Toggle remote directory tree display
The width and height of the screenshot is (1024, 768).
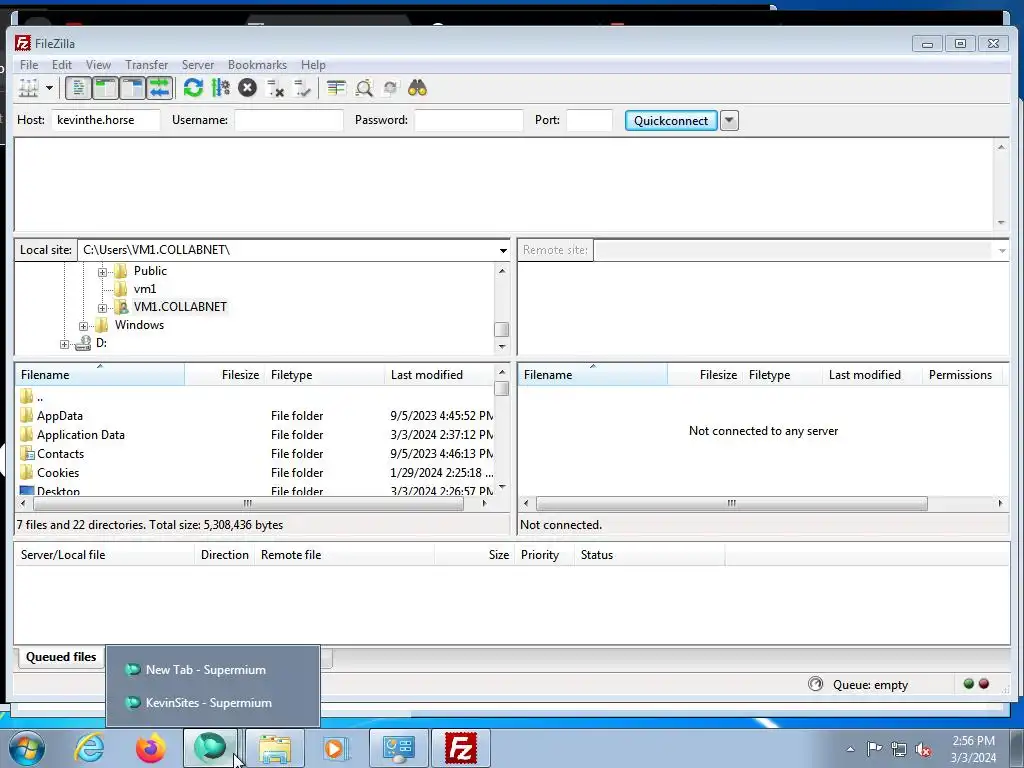pyautogui.click(x=133, y=88)
